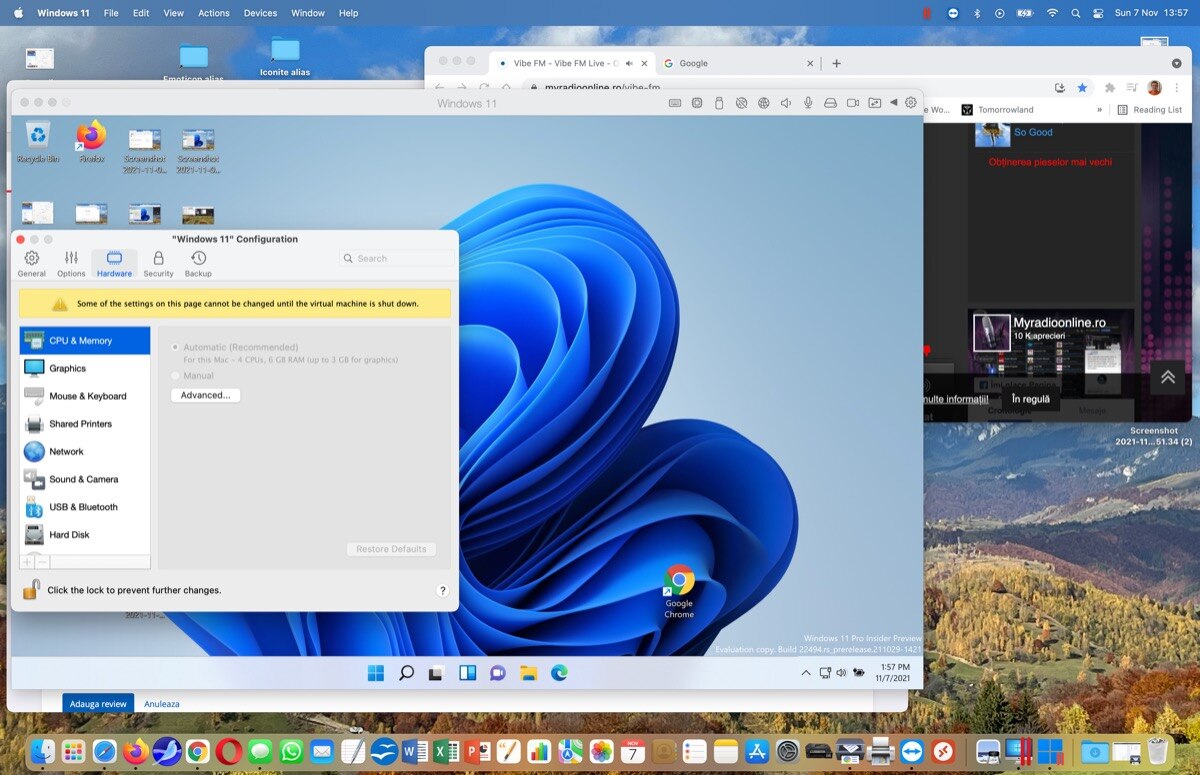The width and height of the screenshot is (1200, 775).
Task: Open the Advanced... settings button
Action: tap(206, 395)
